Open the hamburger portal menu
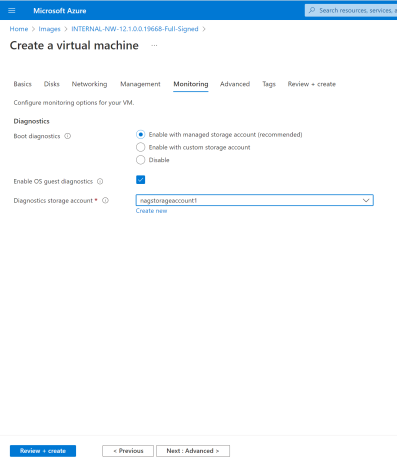The image size is (397, 462). pos(12,11)
